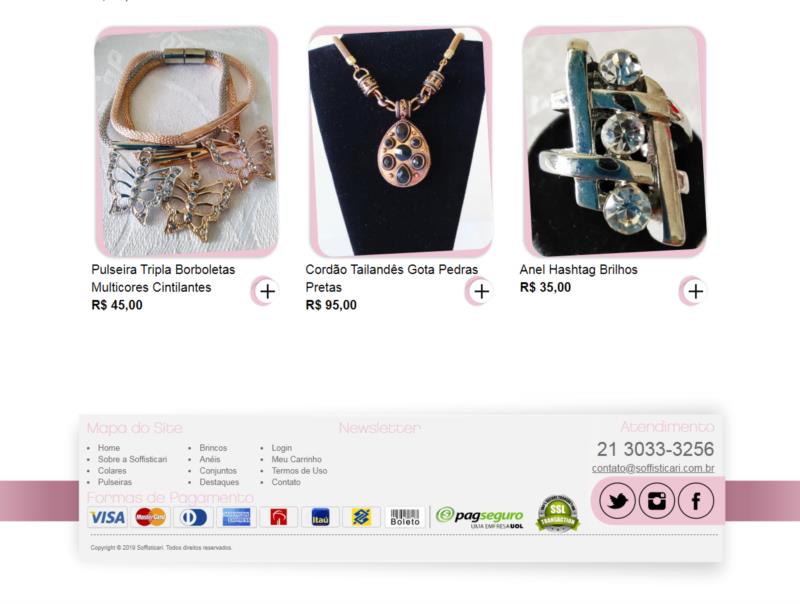800x604 pixels.
Task: Open the Home footer link
Action: [x=109, y=447]
